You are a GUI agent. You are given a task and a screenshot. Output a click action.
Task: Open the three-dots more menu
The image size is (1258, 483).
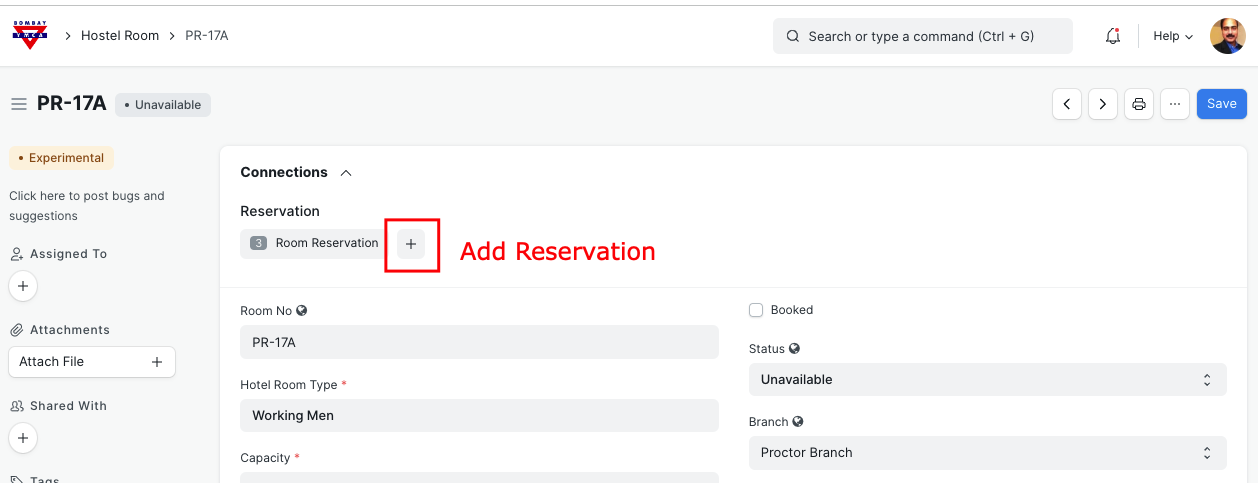point(1175,104)
